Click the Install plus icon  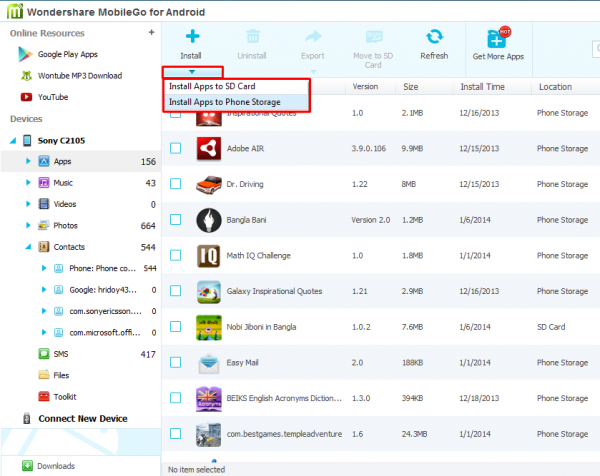tap(192, 36)
